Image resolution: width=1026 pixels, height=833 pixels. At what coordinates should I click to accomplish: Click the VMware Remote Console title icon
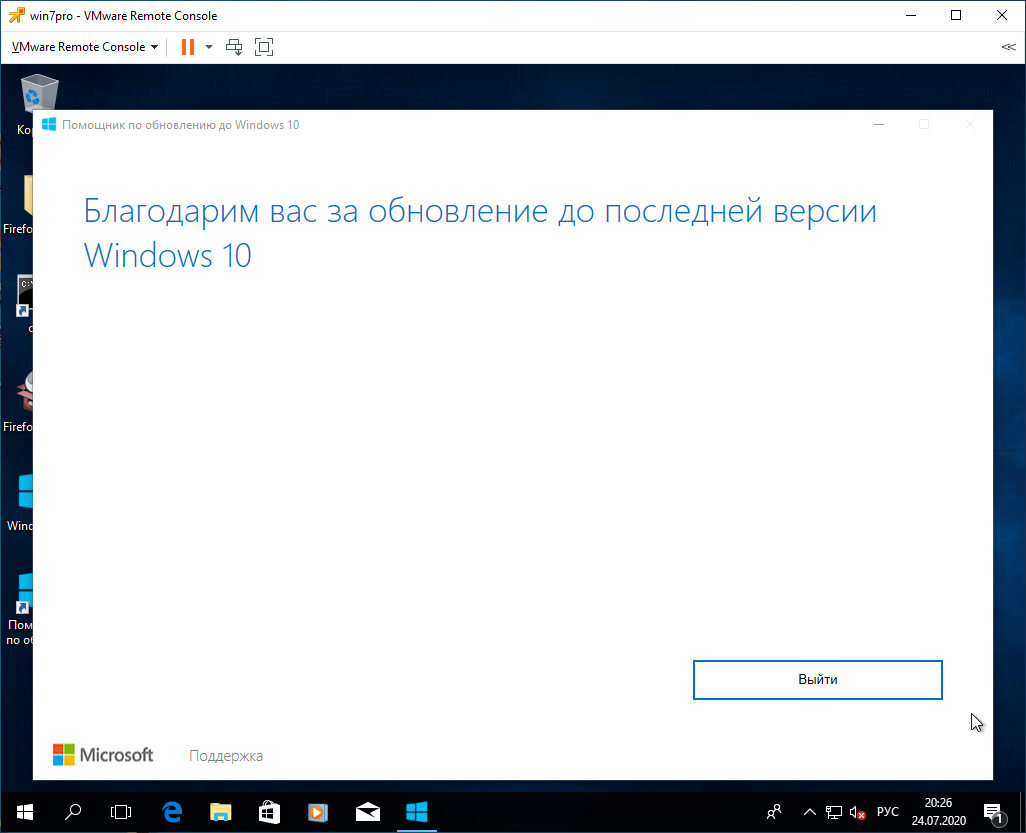coord(16,15)
